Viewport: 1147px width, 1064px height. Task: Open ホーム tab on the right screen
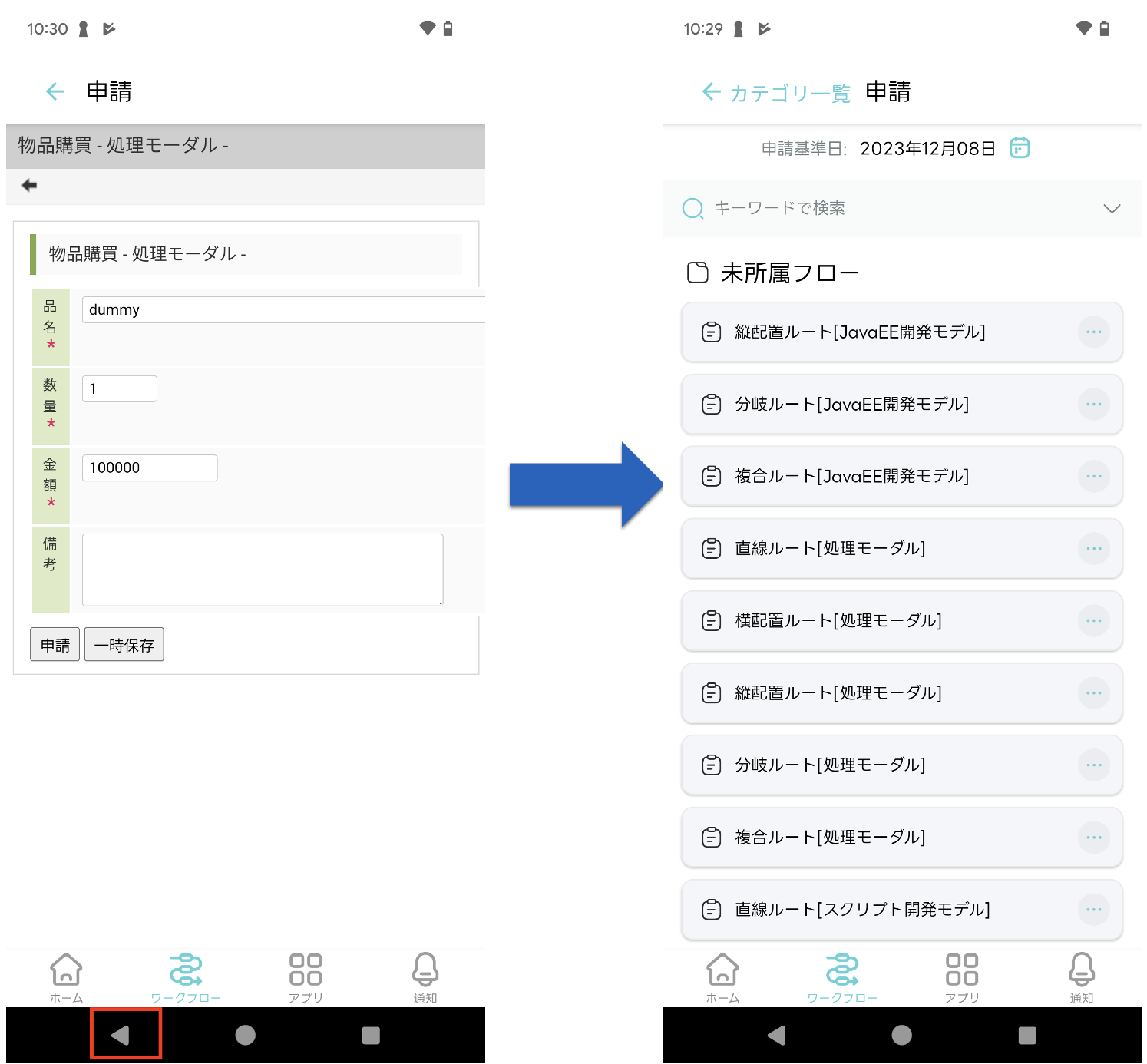tap(722, 978)
